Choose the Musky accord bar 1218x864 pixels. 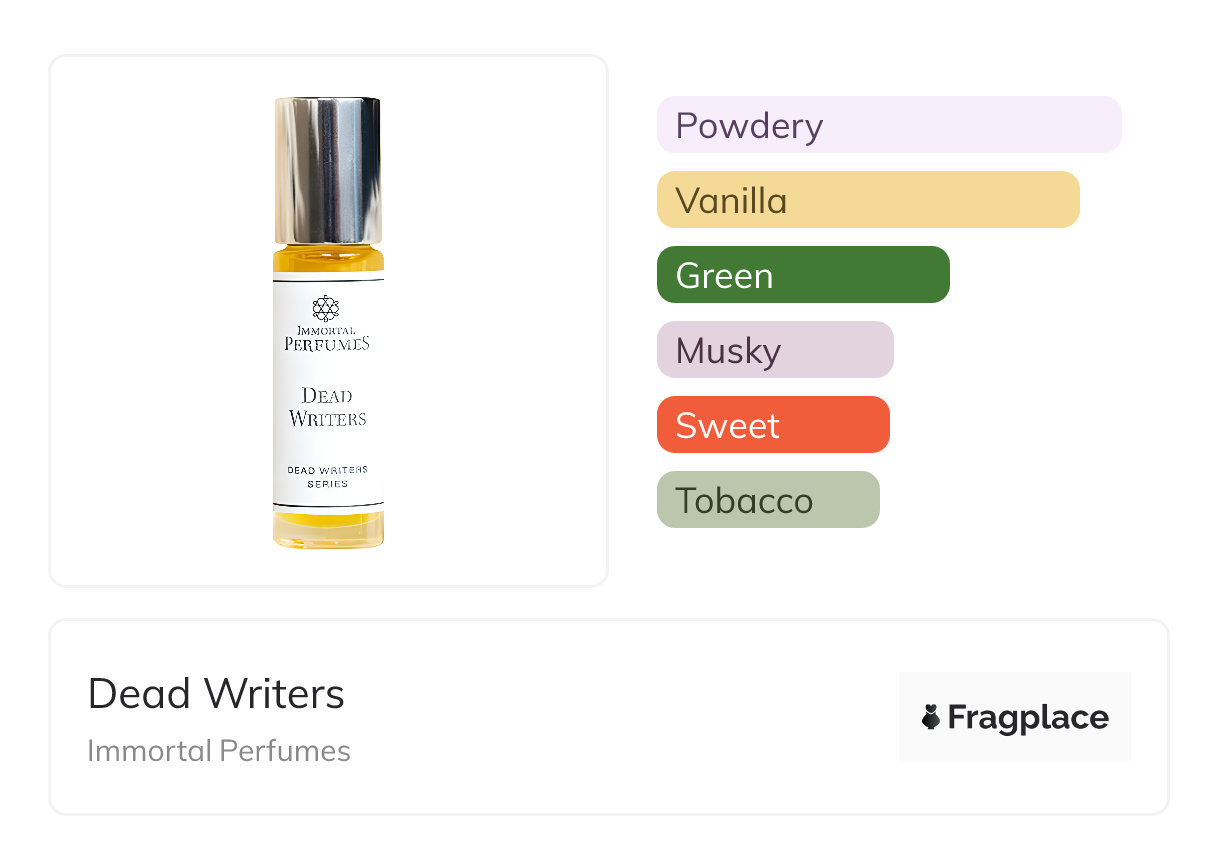[775, 350]
